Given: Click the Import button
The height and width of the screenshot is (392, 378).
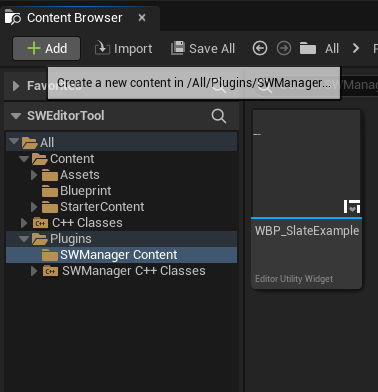Looking at the screenshot, I should (123, 49).
